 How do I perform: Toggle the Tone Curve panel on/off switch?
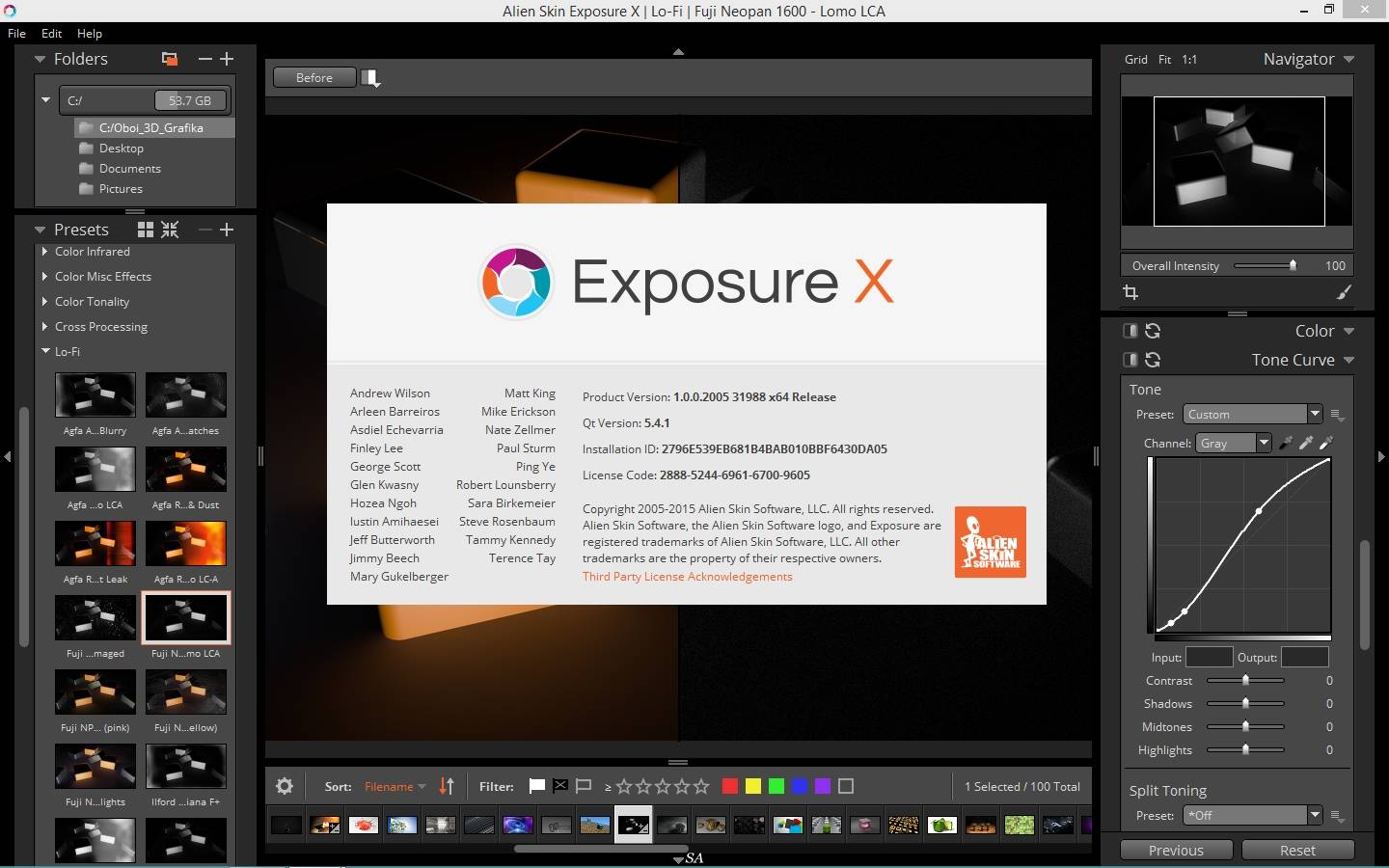[x=1130, y=360]
